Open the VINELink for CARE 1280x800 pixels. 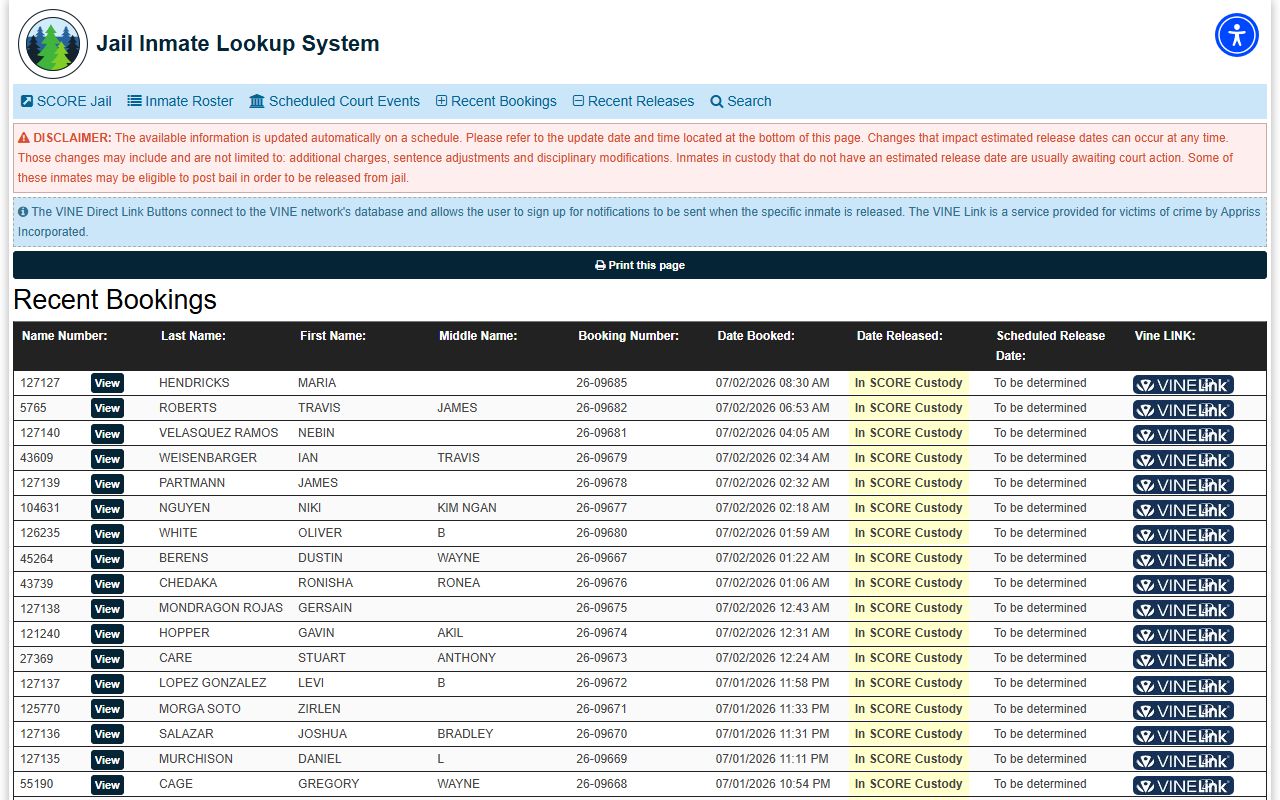click(x=1183, y=659)
